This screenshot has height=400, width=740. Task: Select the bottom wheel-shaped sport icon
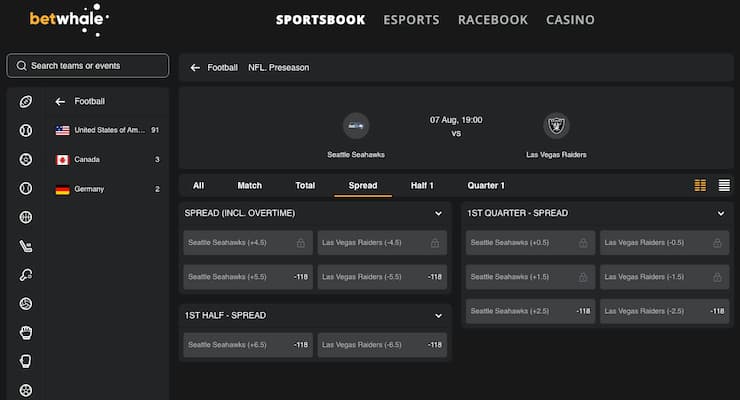point(25,391)
